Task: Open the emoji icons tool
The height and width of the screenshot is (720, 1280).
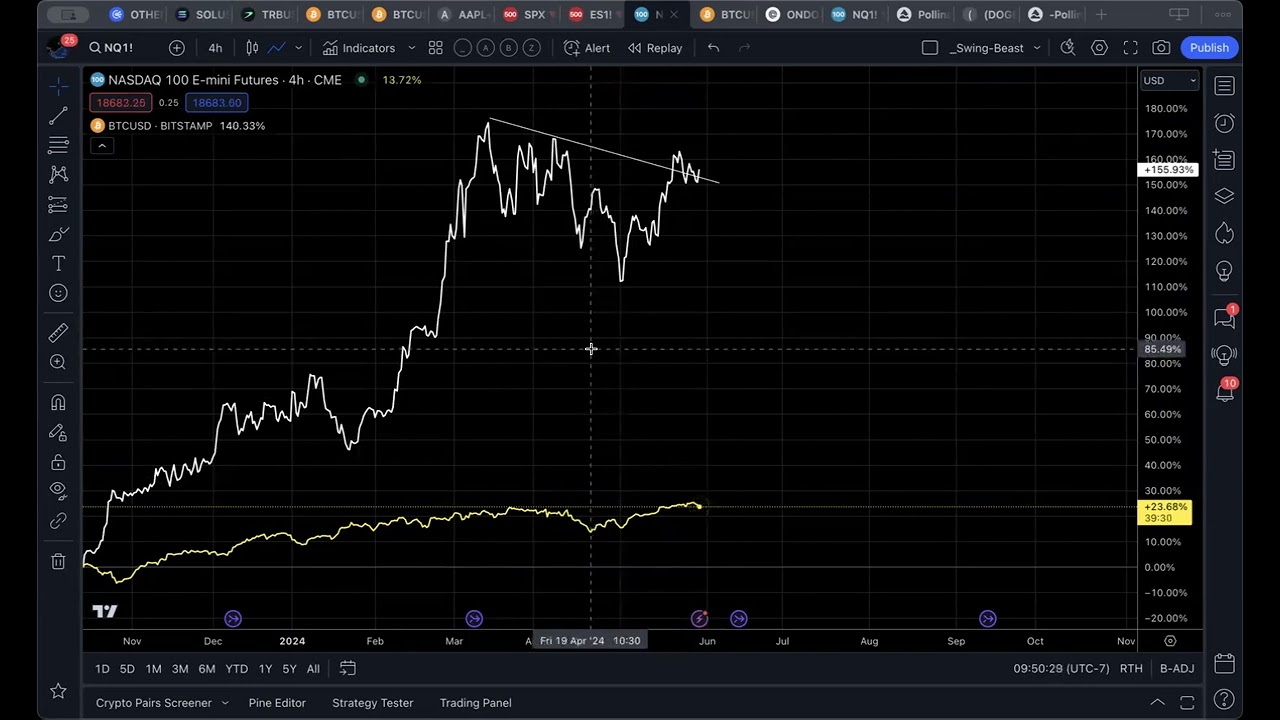Action: point(58,293)
